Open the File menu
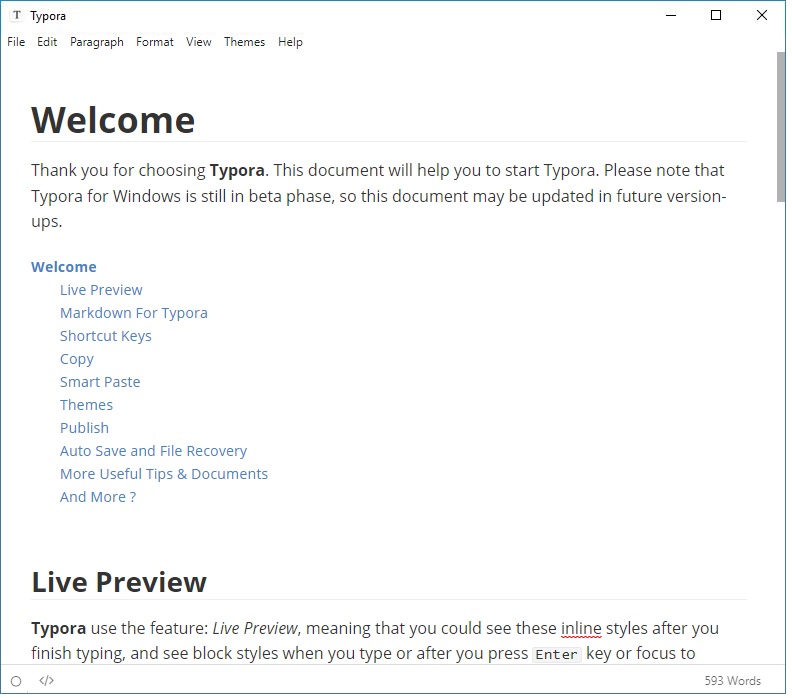 pyautogui.click(x=16, y=42)
